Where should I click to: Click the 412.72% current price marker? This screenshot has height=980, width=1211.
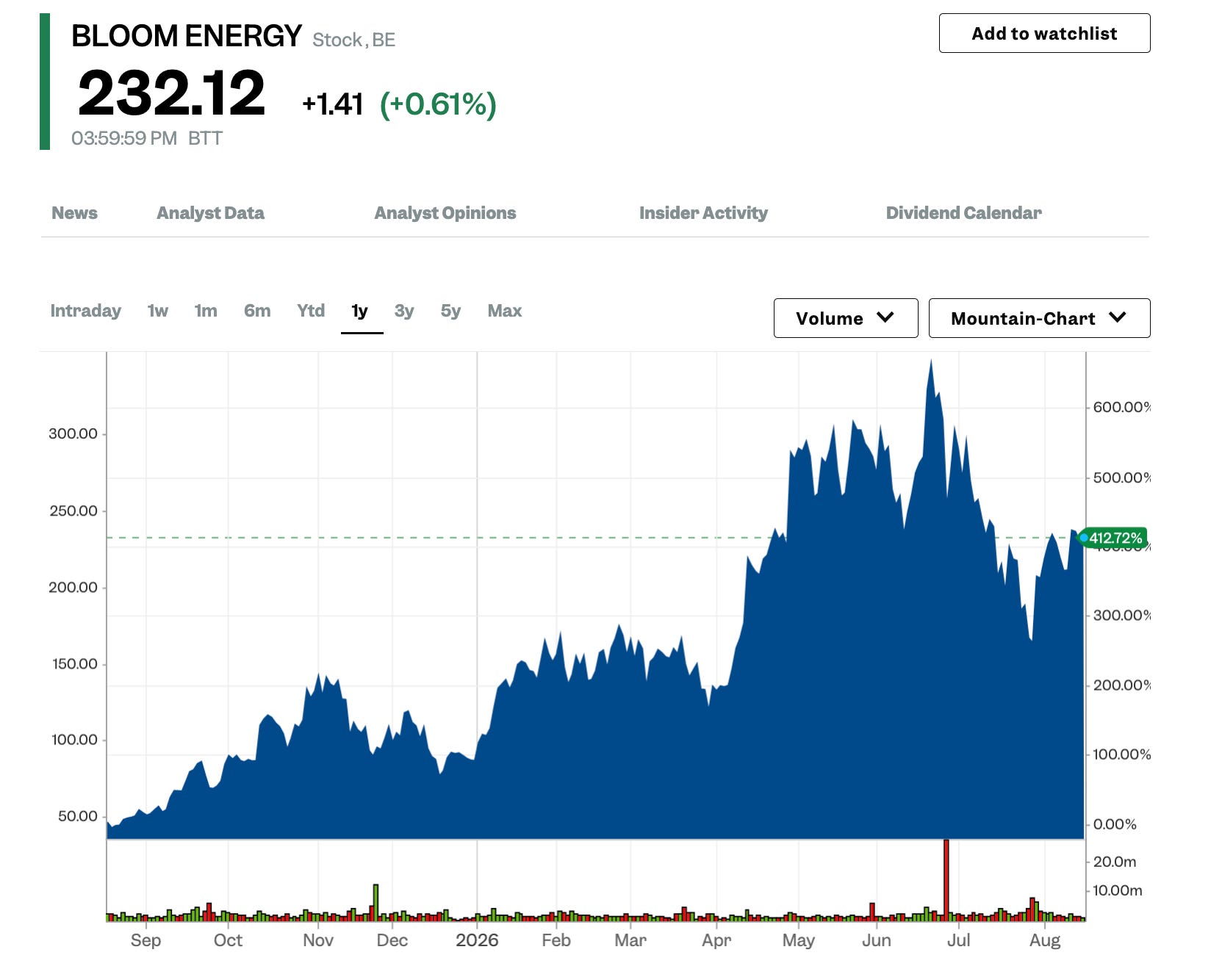[x=1114, y=538]
